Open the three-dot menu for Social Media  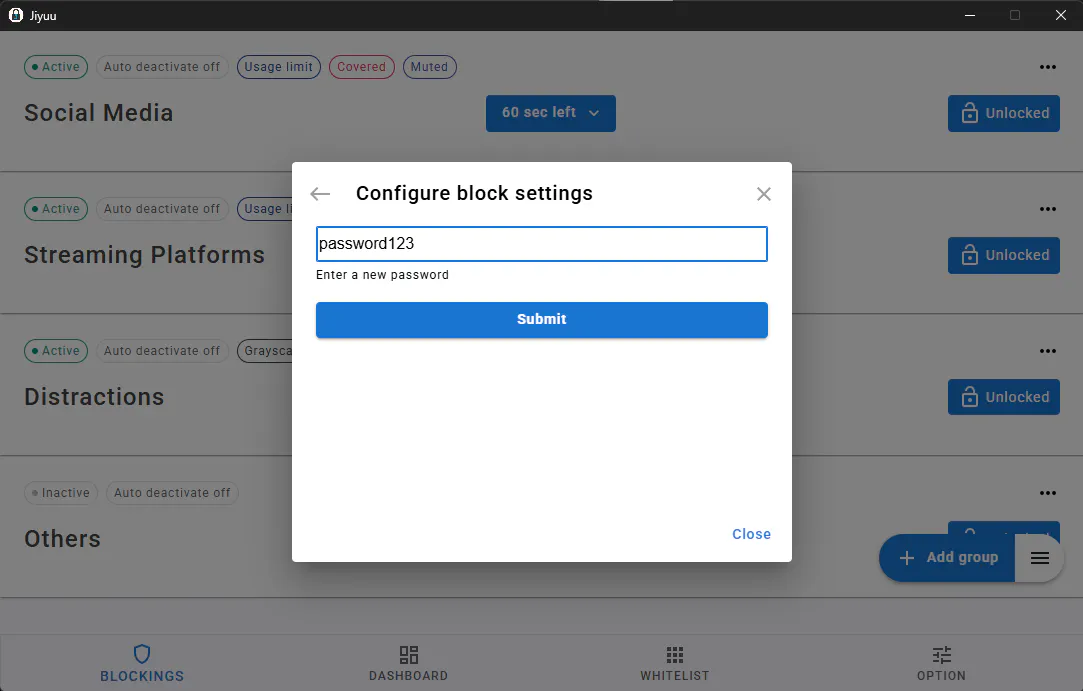[x=1047, y=67]
